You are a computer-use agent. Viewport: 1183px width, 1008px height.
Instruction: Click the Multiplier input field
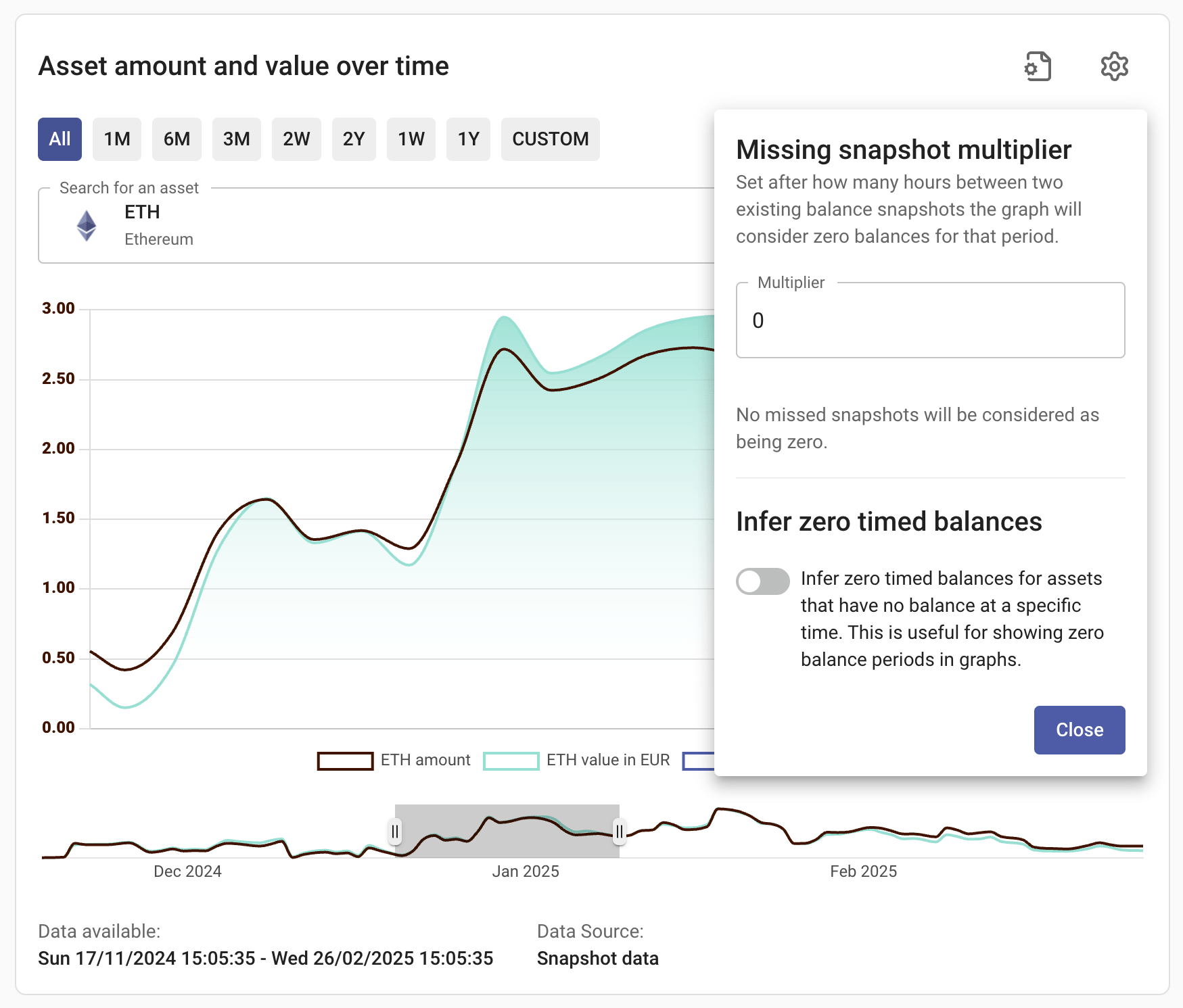click(930, 320)
